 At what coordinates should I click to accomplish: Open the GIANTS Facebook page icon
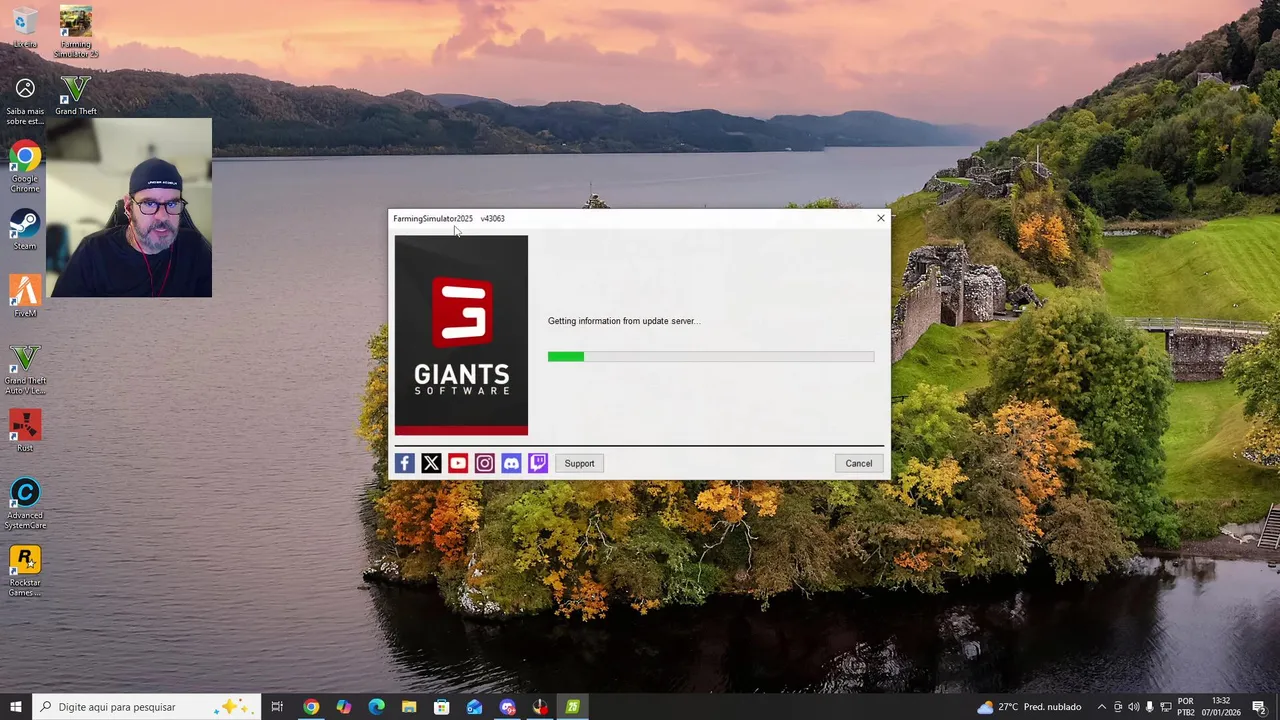[x=404, y=463]
